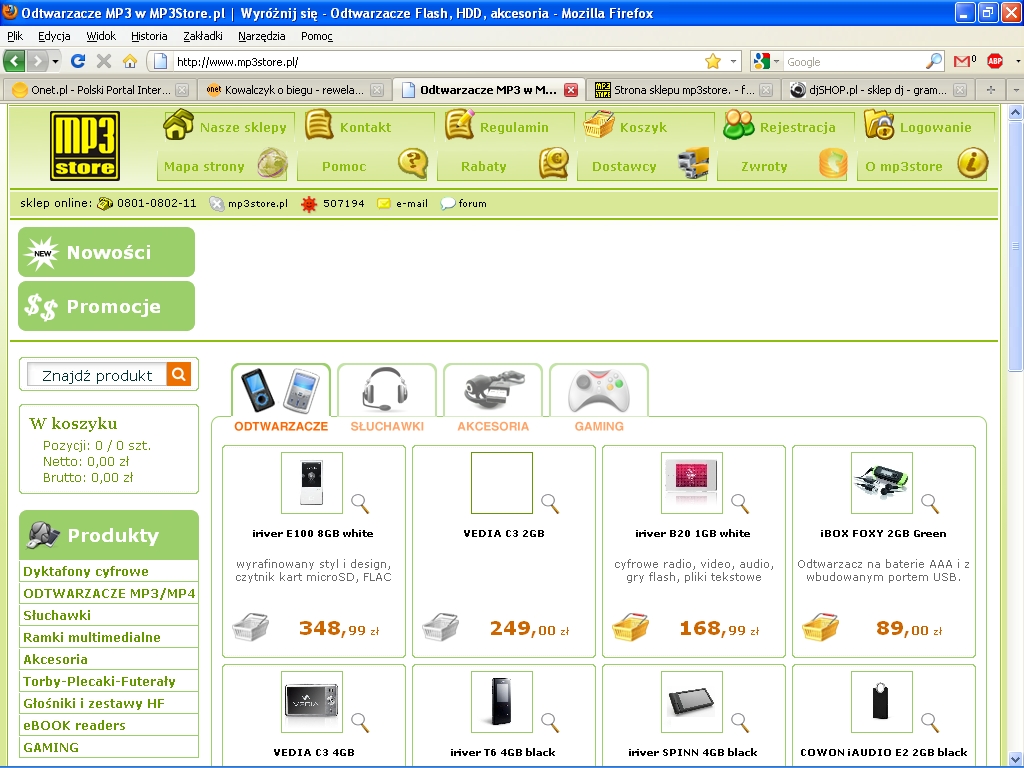
Task: Open the Adblock Plus toolbar icon
Action: coord(994,61)
